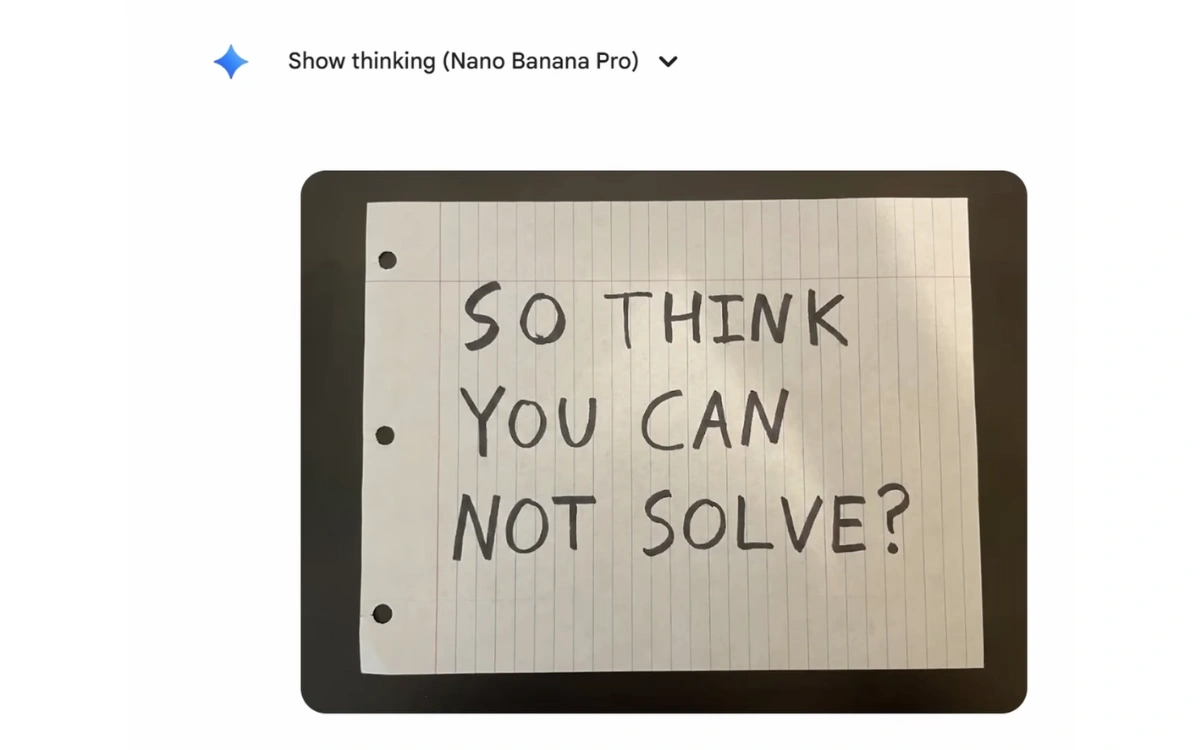The width and height of the screenshot is (1200, 750).
Task: Open the Show thinking (Nano Banana Pro) label
Action: (463, 61)
